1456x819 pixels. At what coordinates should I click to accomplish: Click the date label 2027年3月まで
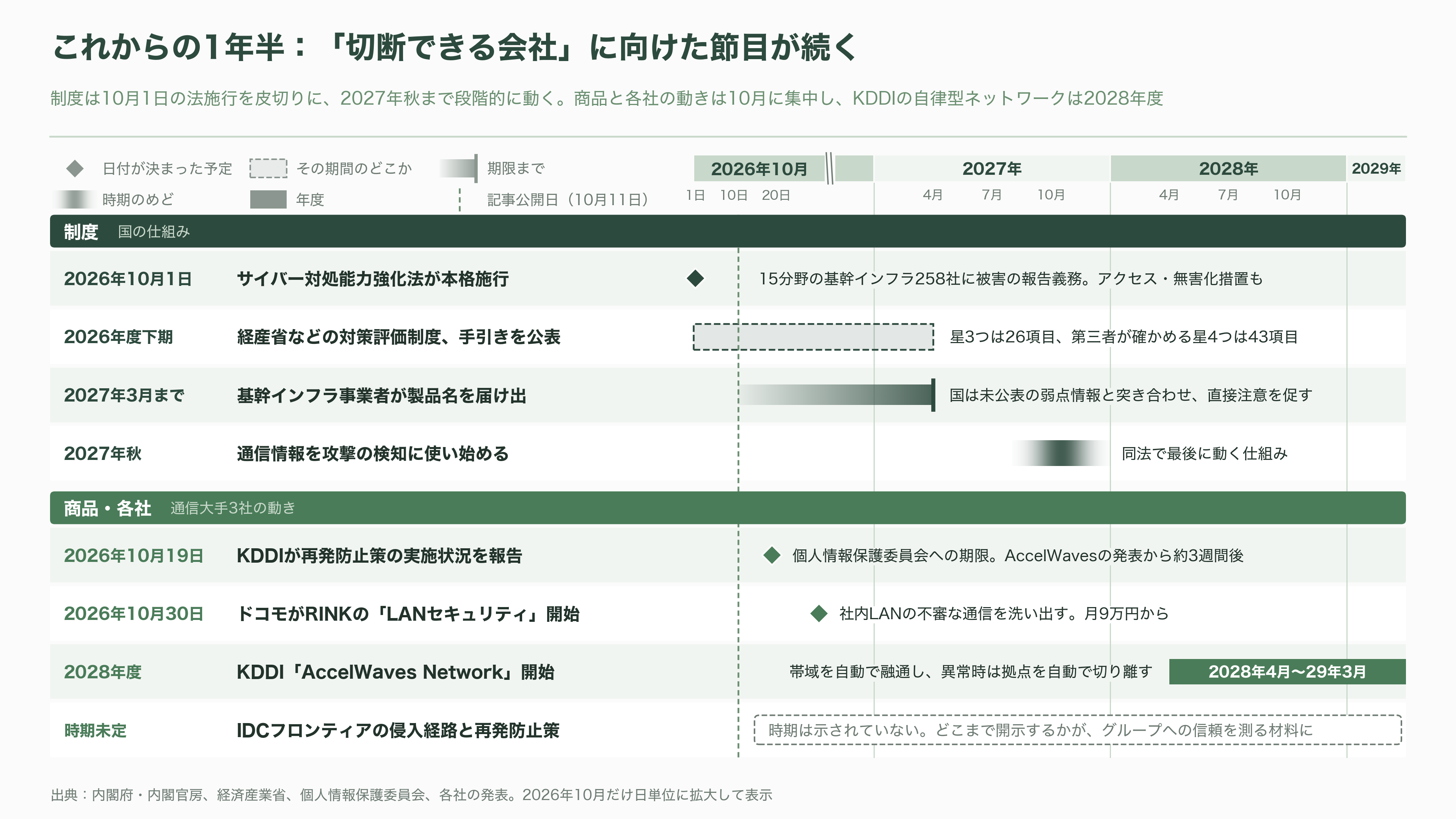pos(124,395)
